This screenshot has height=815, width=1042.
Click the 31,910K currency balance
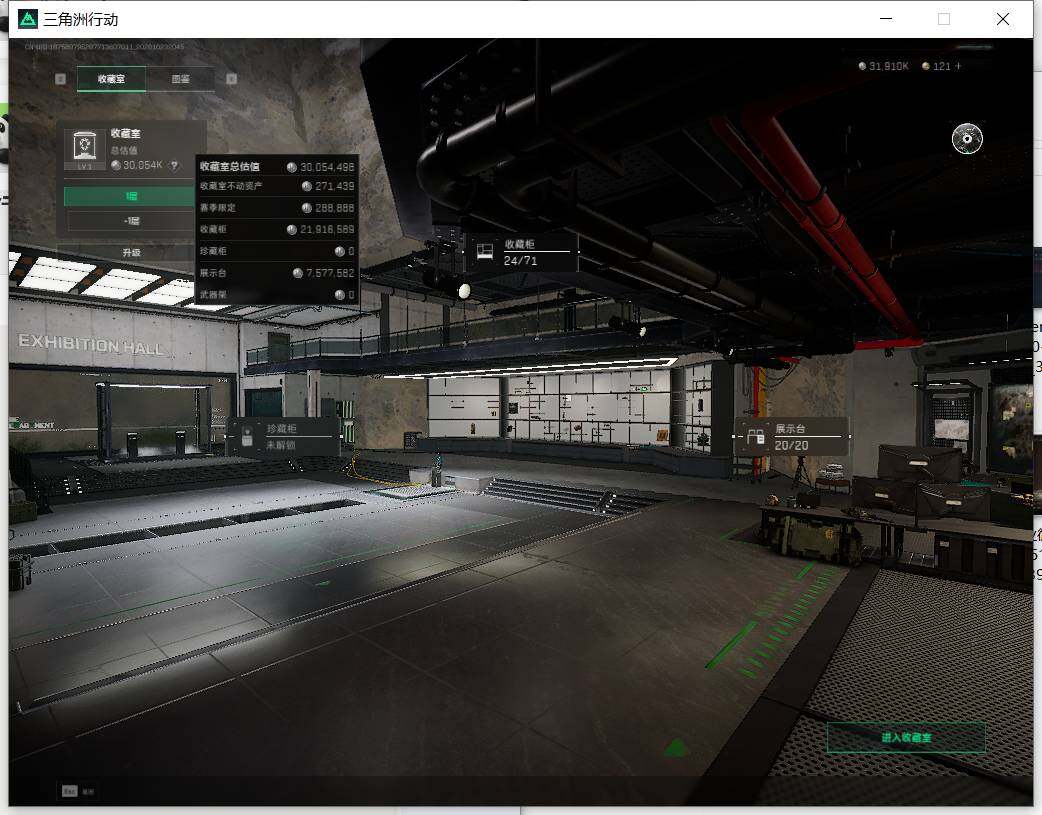coord(883,66)
